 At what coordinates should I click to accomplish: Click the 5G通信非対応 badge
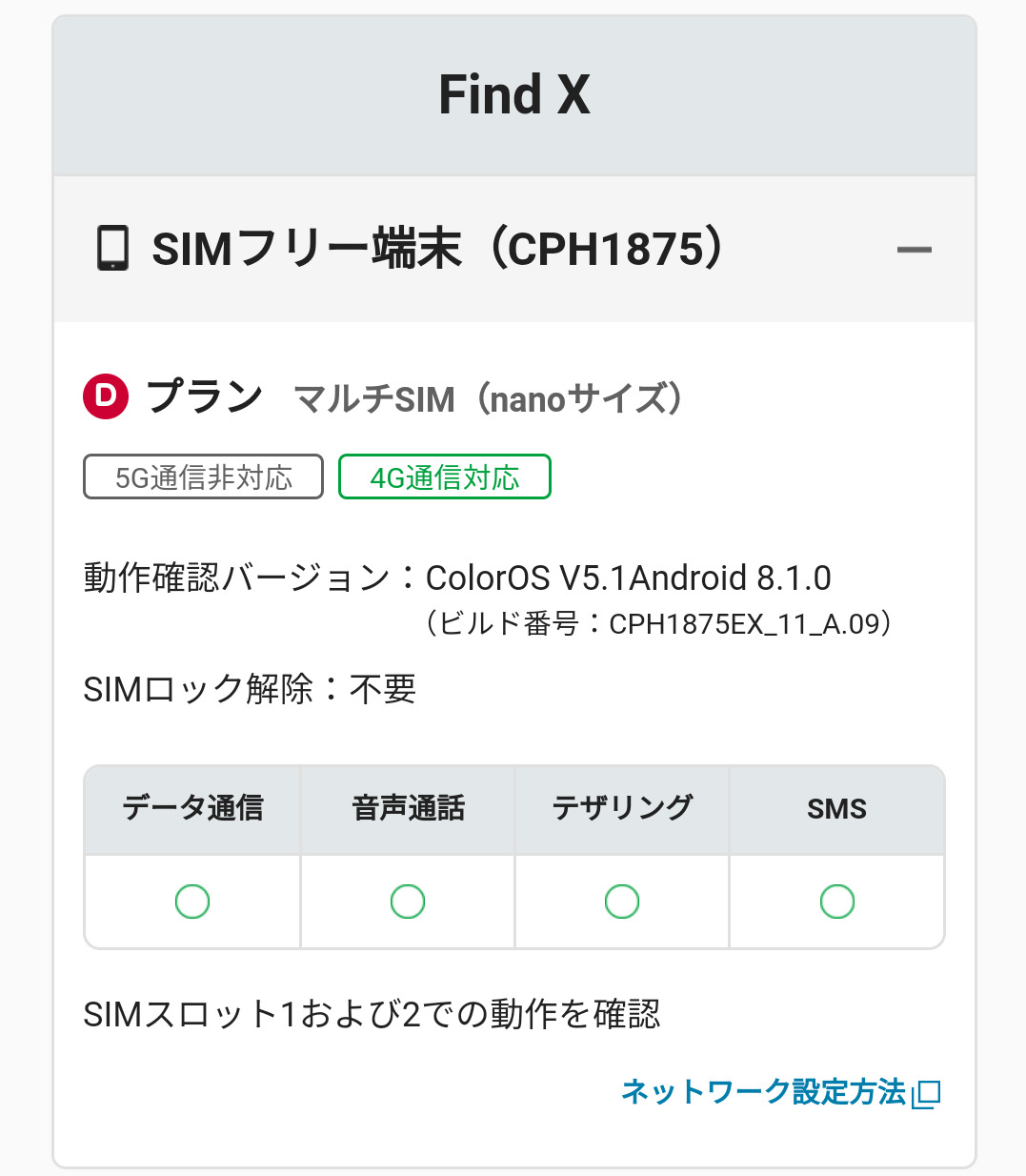(203, 476)
